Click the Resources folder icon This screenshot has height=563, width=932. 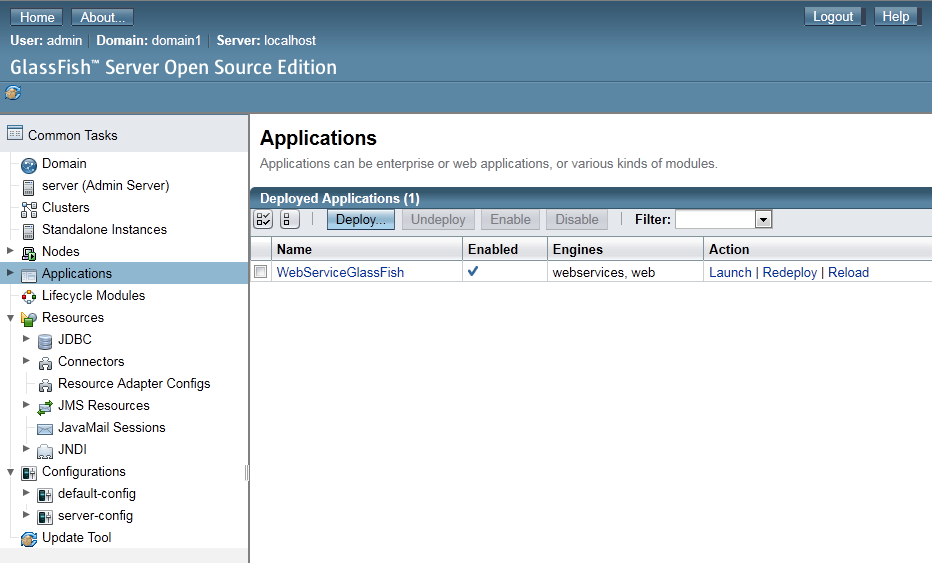[x=29, y=319]
